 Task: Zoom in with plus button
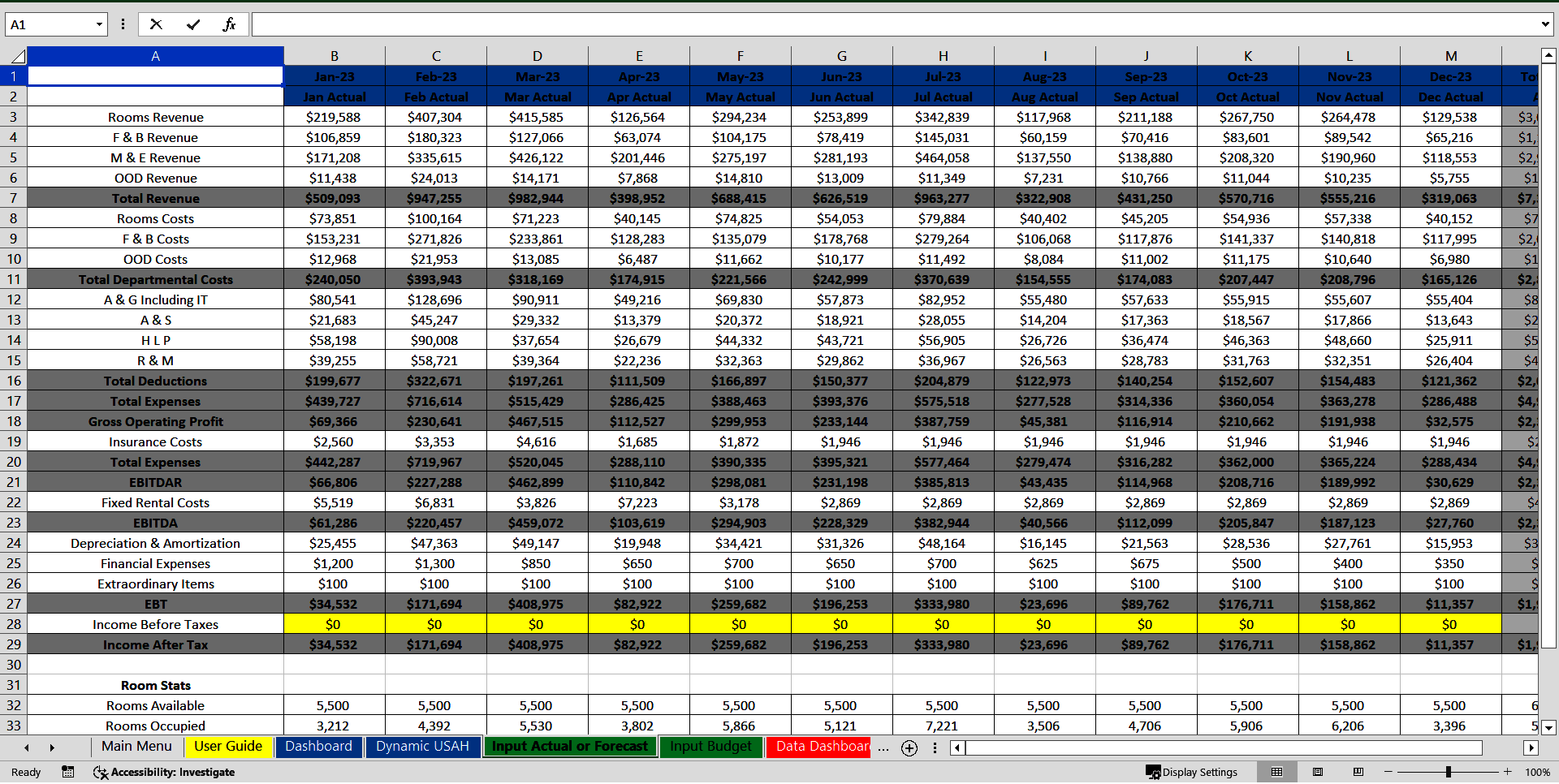point(1508,772)
